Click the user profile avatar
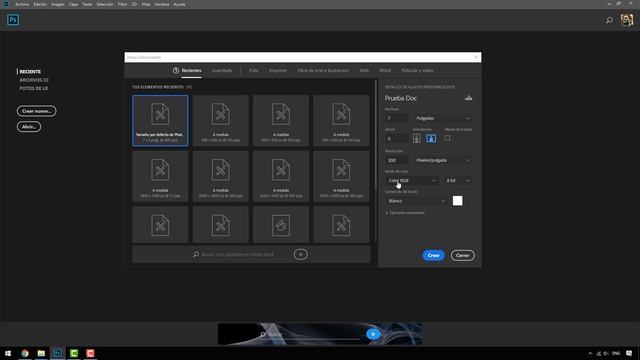 pyautogui.click(x=627, y=20)
